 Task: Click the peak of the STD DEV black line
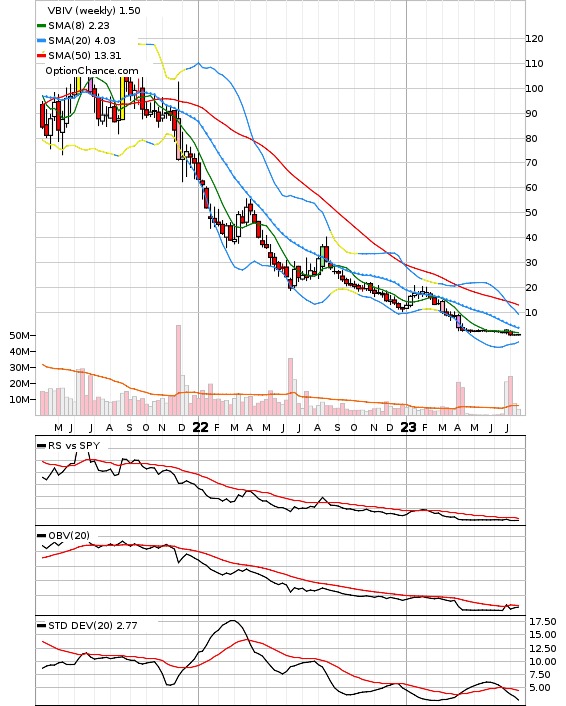233,621
